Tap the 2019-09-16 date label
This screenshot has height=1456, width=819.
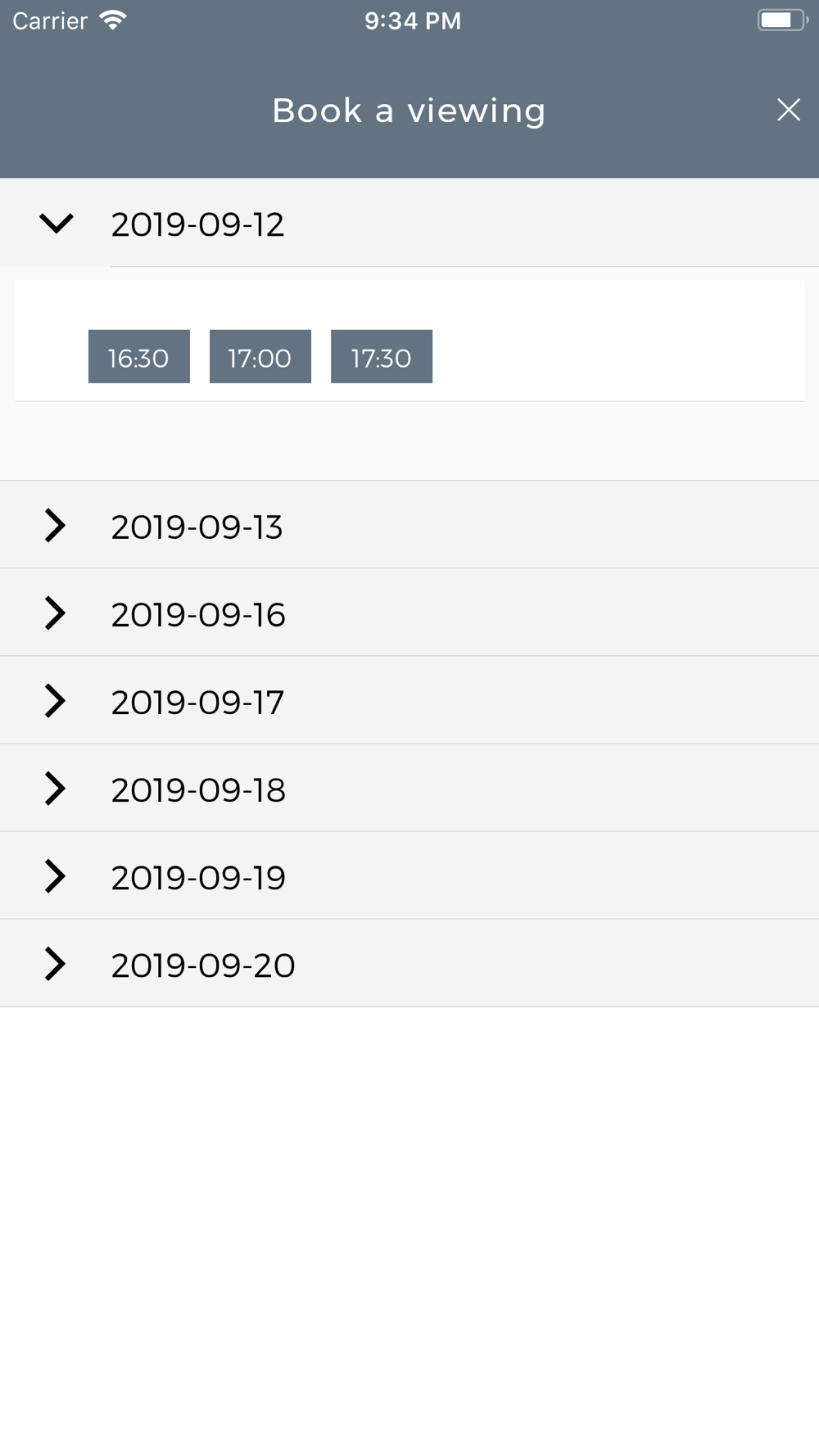198,615
